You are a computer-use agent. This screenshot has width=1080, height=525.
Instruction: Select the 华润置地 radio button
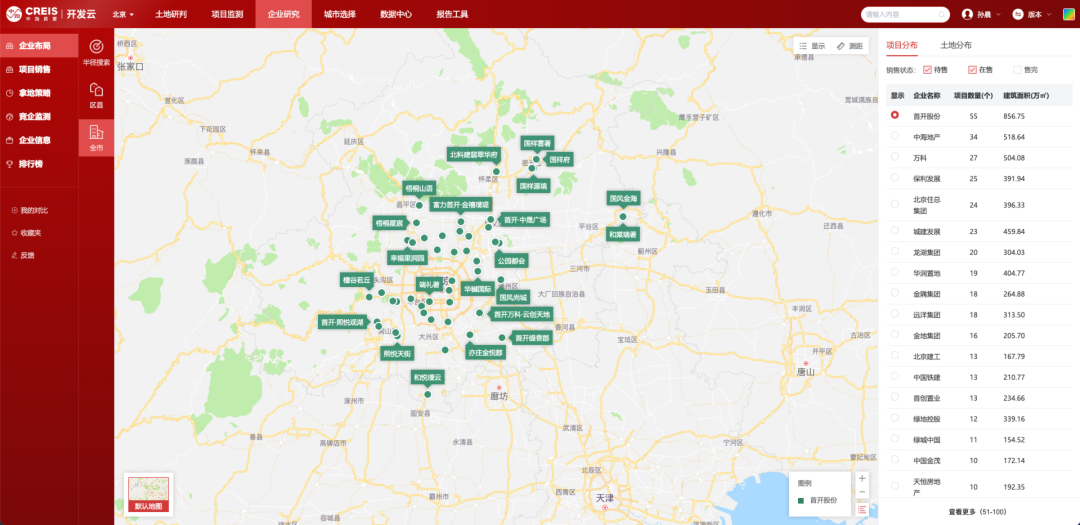[x=895, y=272]
